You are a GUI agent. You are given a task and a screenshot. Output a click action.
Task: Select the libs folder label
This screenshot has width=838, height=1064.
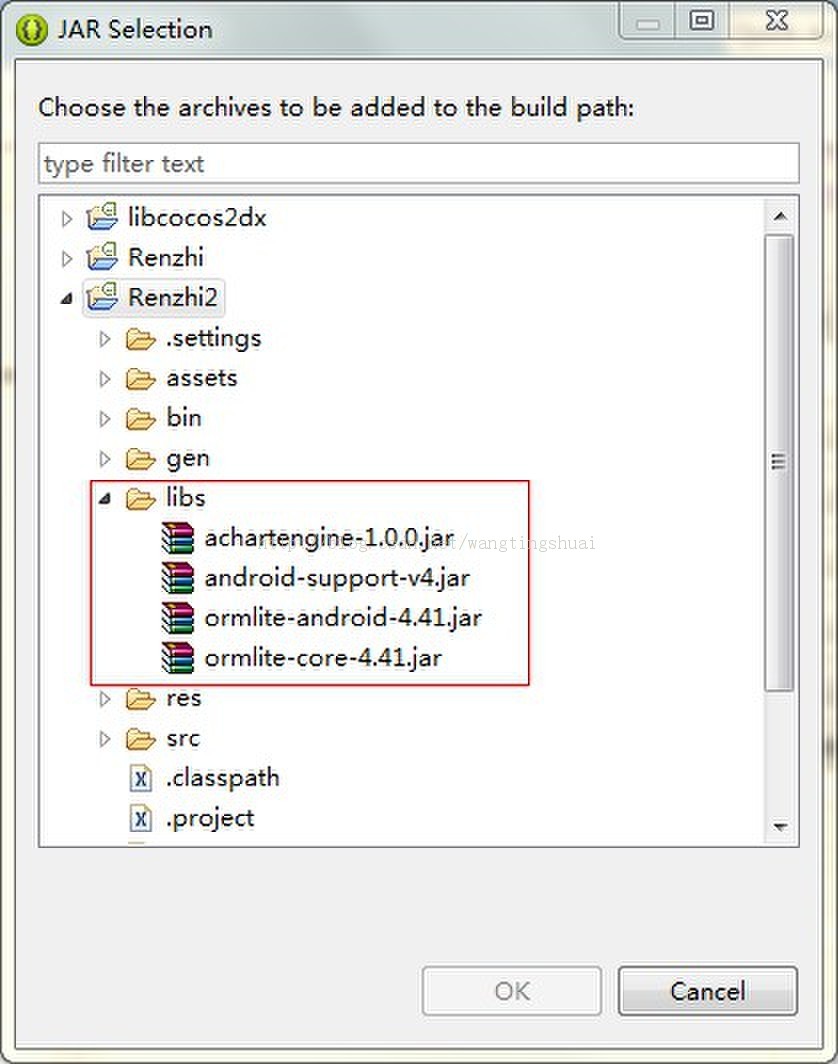(x=185, y=497)
